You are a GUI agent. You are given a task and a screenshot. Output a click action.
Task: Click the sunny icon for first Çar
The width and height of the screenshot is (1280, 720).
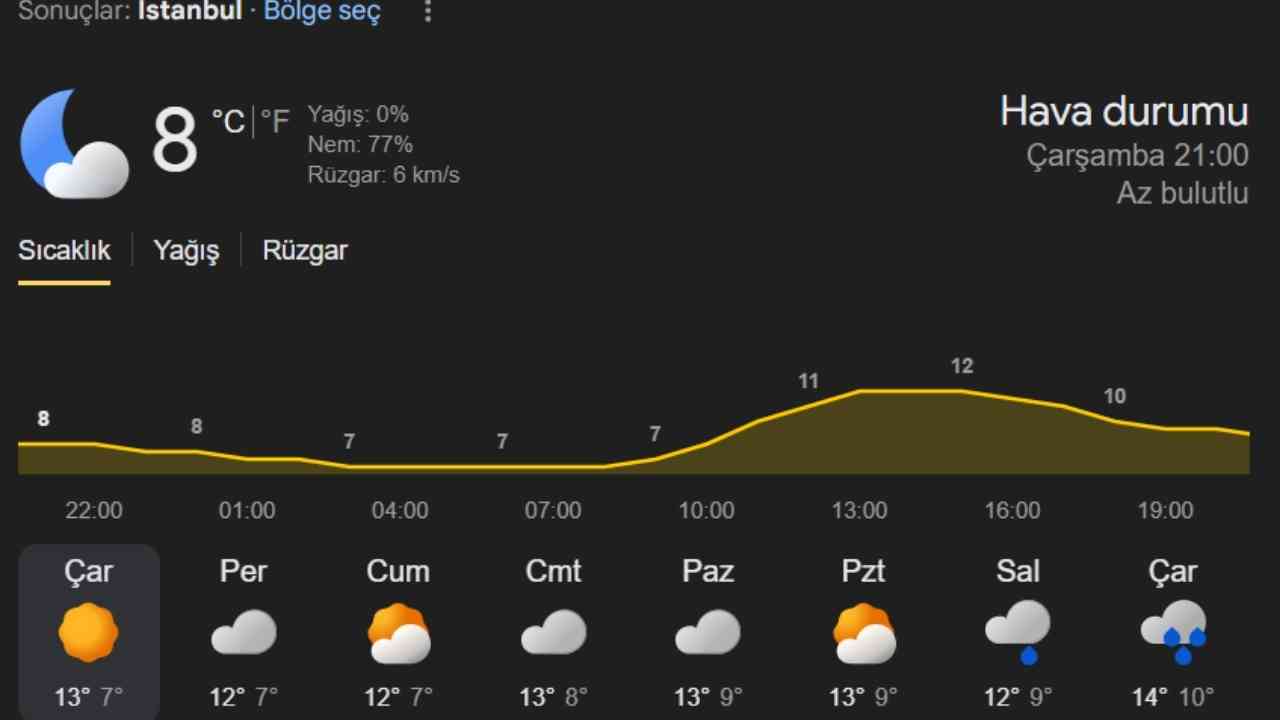[x=89, y=633]
